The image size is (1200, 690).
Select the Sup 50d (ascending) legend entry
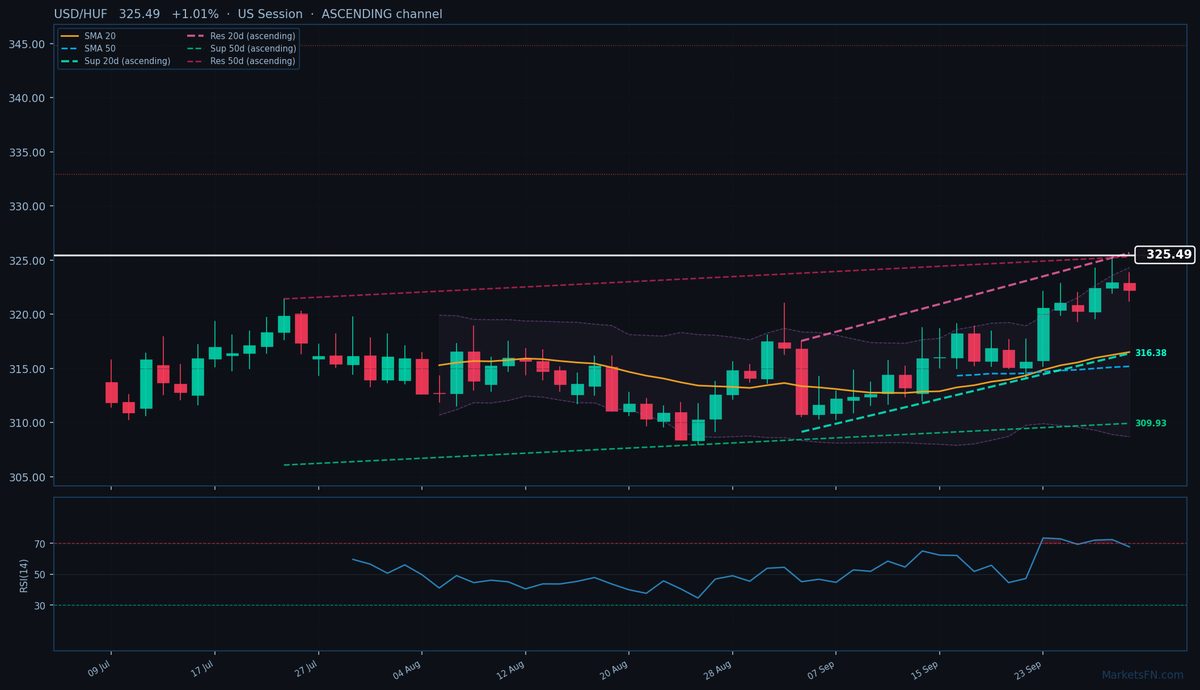(x=241, y=48)
